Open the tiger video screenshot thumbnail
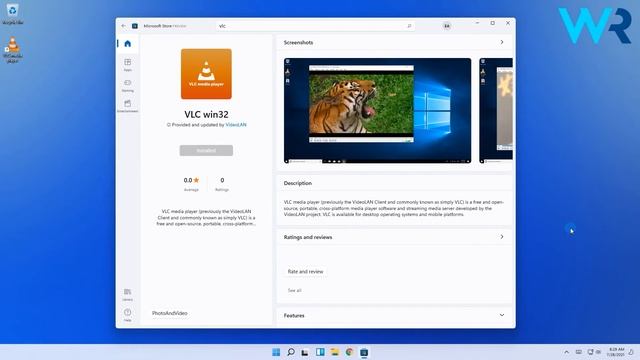This screenshot has width=640, height=360. 378,111
